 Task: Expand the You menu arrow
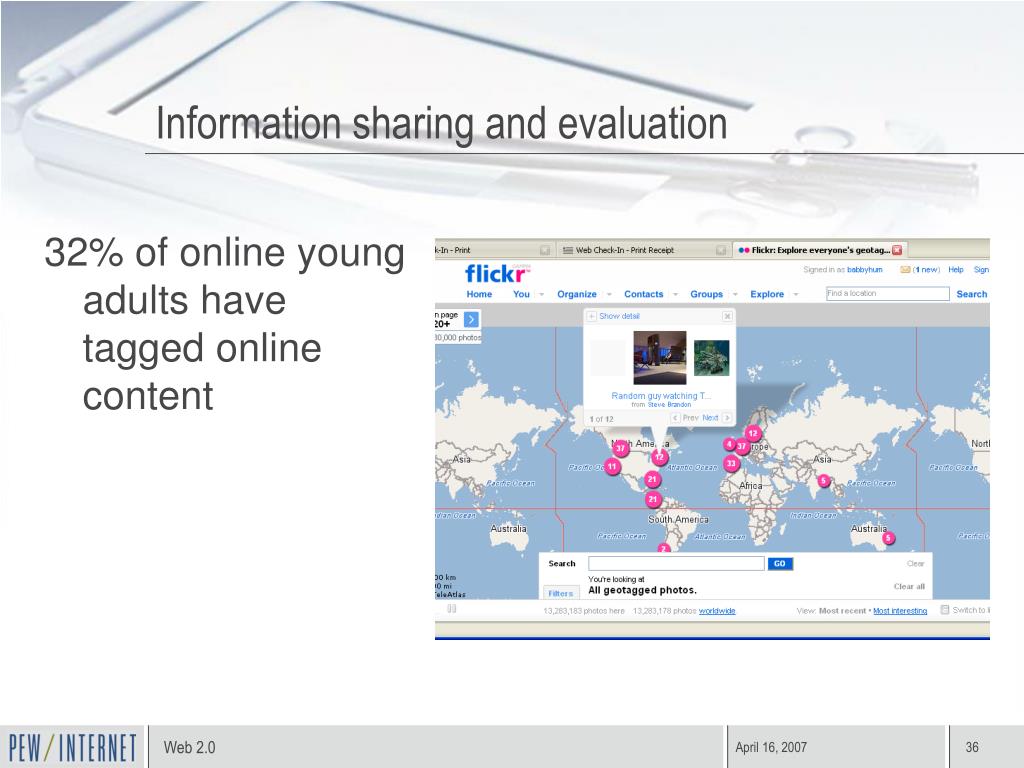pos(541,295)
